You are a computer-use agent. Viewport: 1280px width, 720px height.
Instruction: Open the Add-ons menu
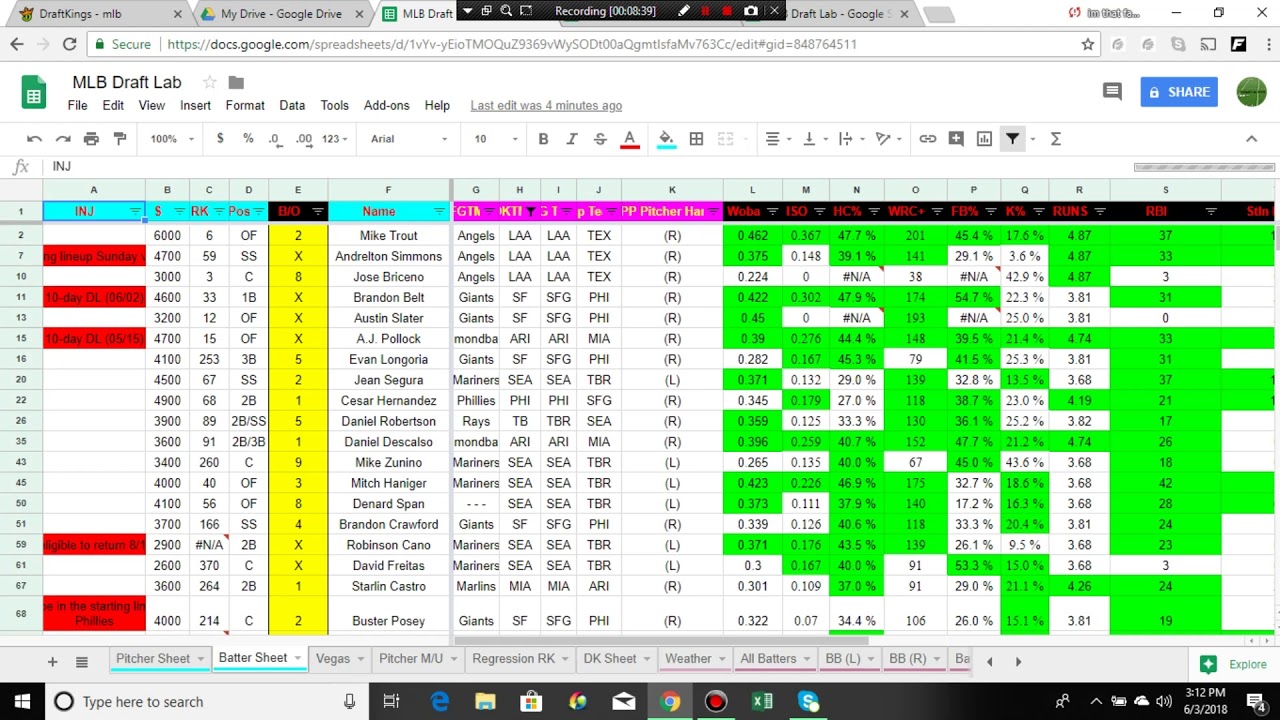tap(386, 105)
